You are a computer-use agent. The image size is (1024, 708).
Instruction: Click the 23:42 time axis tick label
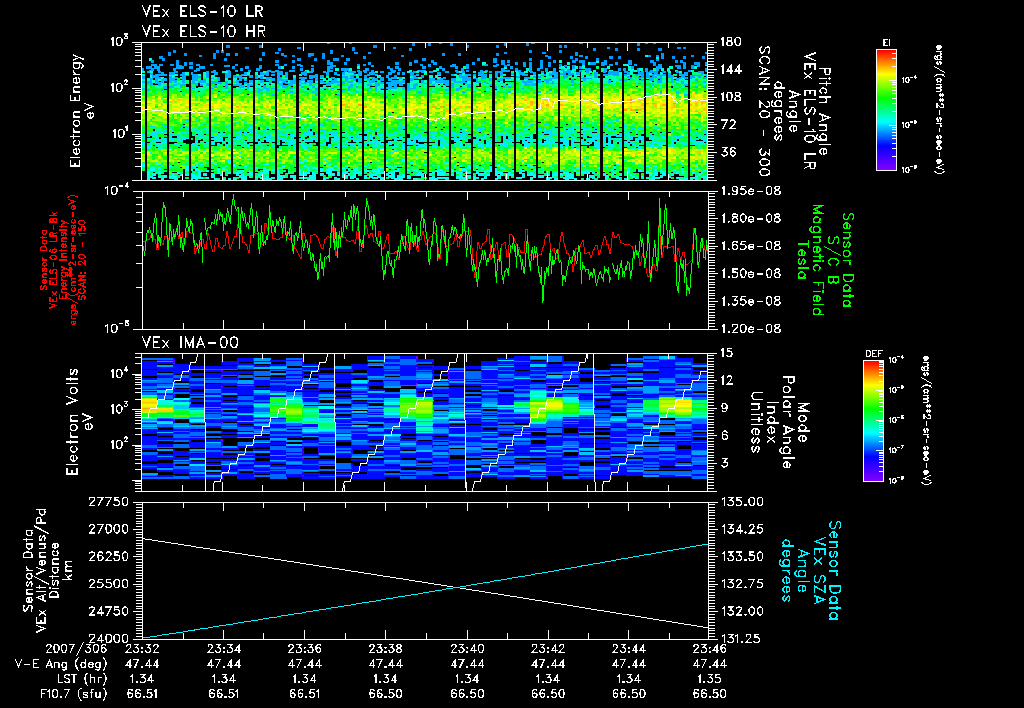(x=548, y=649)
